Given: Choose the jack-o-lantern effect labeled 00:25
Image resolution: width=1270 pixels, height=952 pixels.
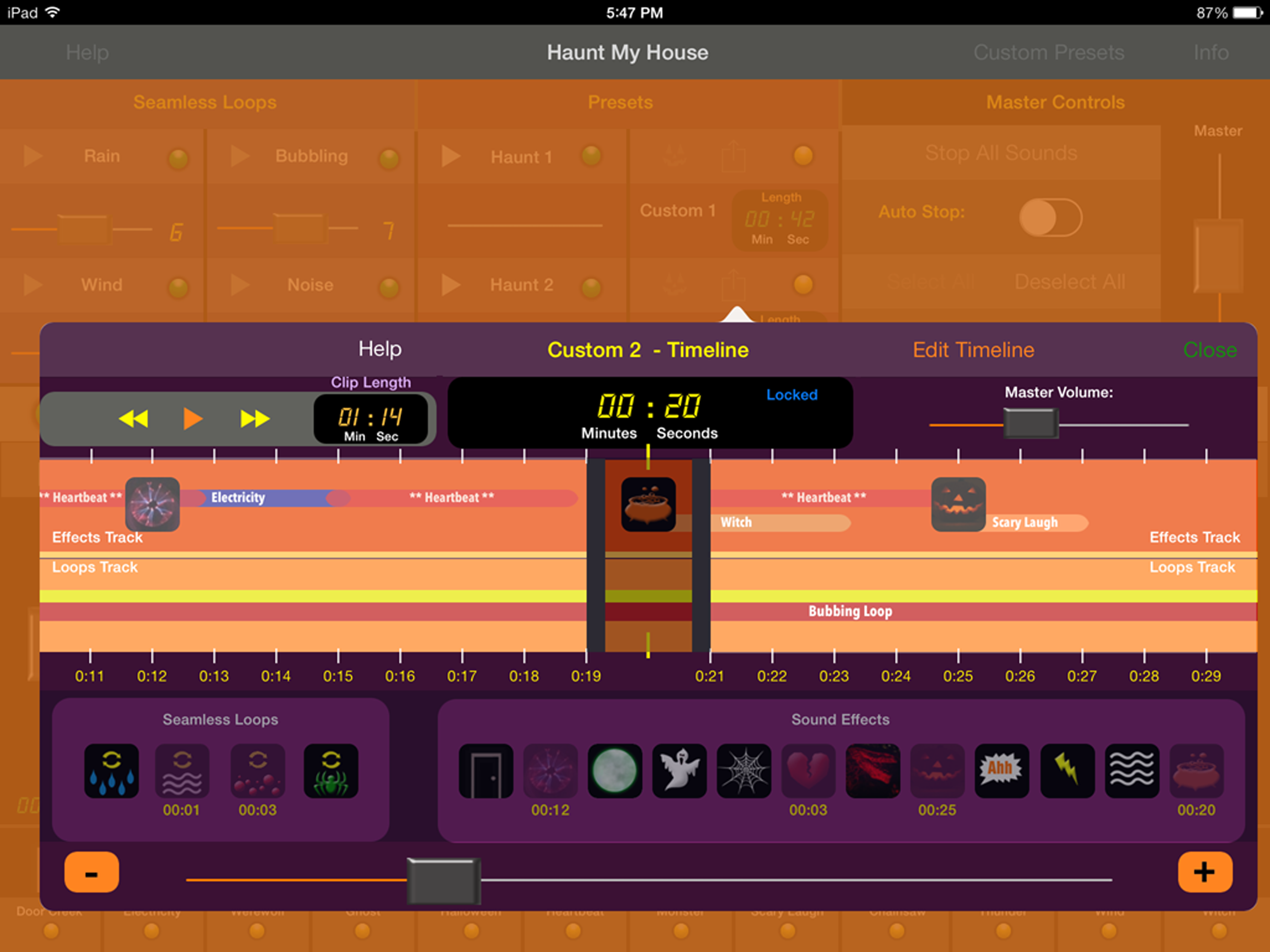Looking at the screenshot, I should [937, 771].
